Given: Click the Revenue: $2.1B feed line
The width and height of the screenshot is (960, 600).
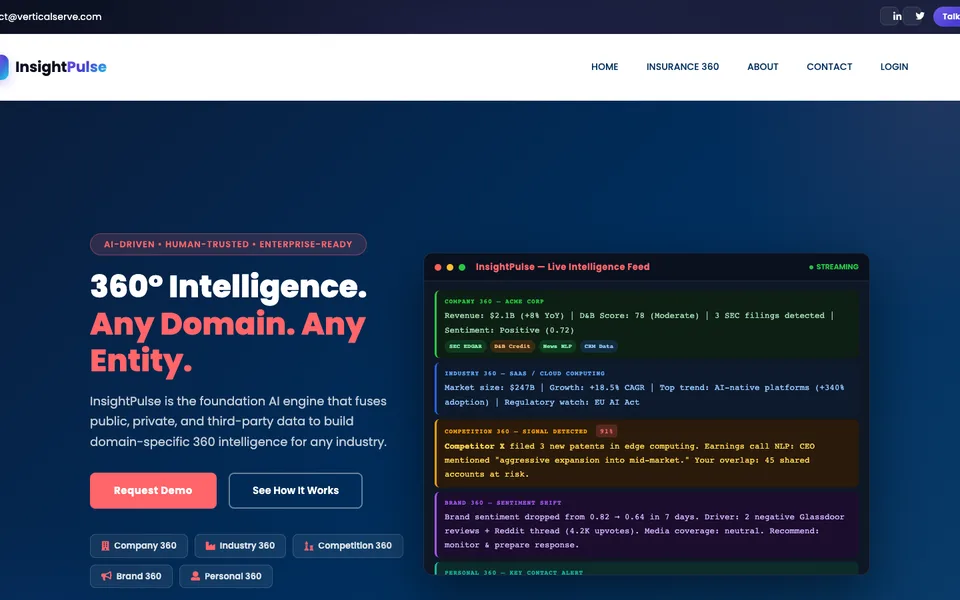Looking at the screenshot, I should click(639, 323).
